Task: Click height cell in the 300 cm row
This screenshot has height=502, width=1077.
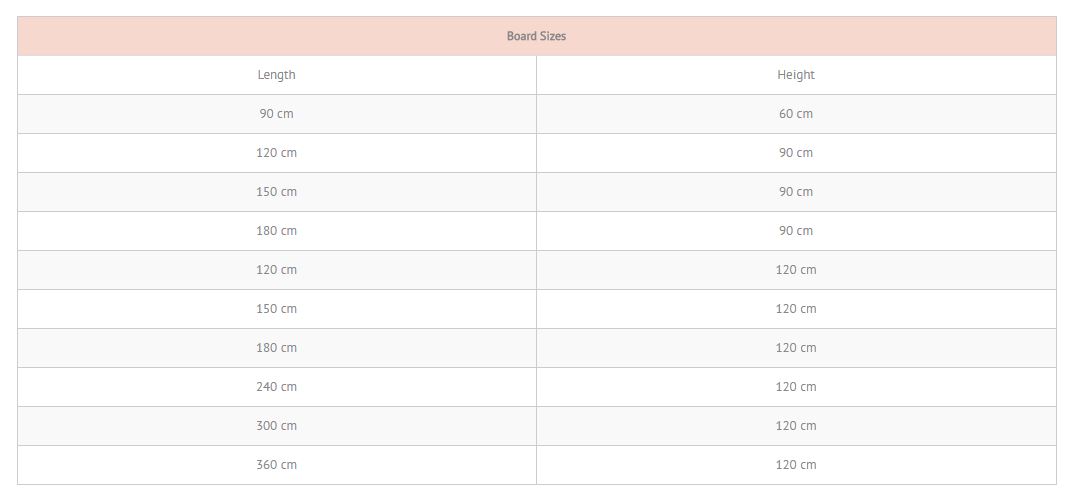Action: click(x=796, y=426)
